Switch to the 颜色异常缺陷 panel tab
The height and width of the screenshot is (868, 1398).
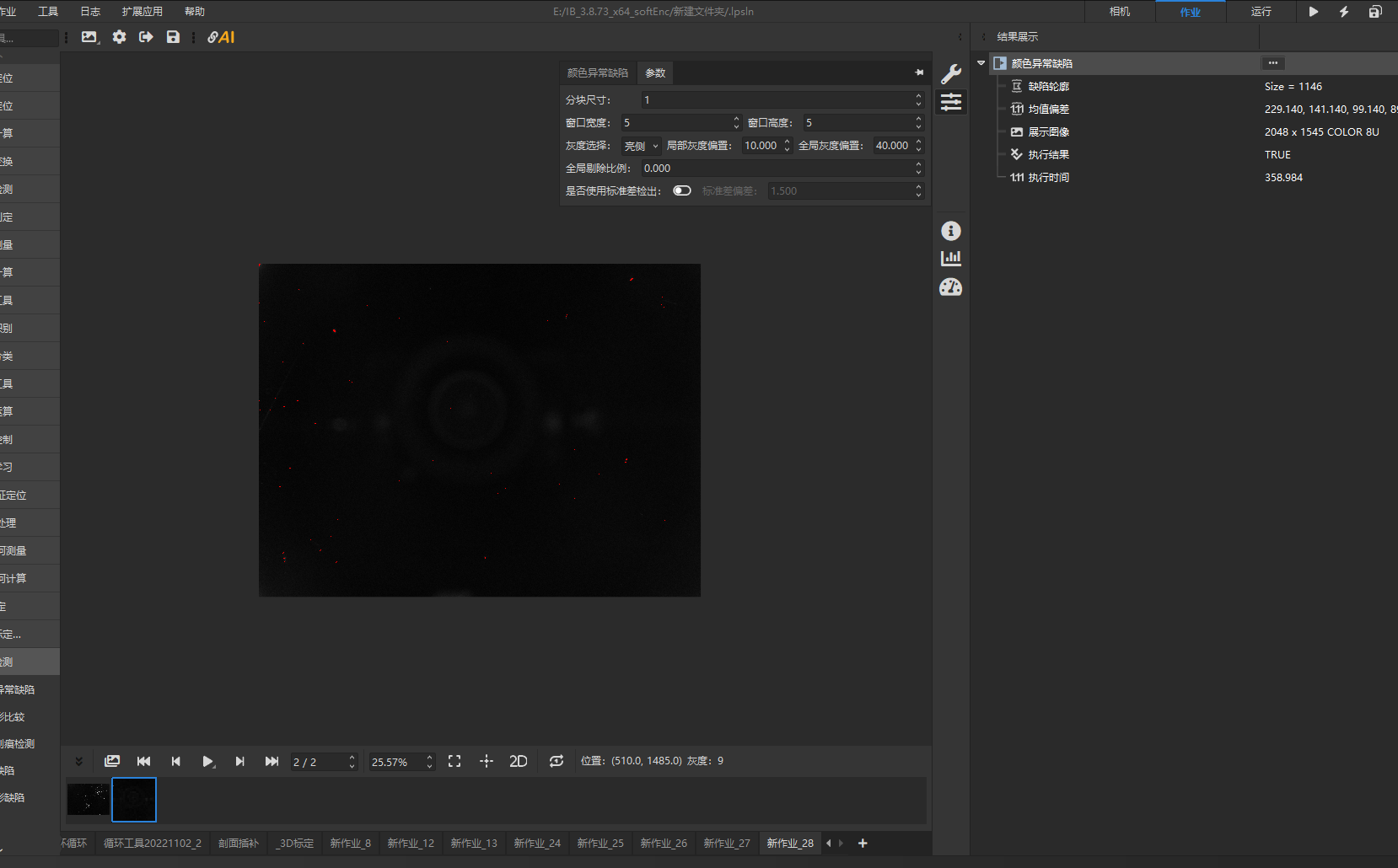tap(597, 72)
